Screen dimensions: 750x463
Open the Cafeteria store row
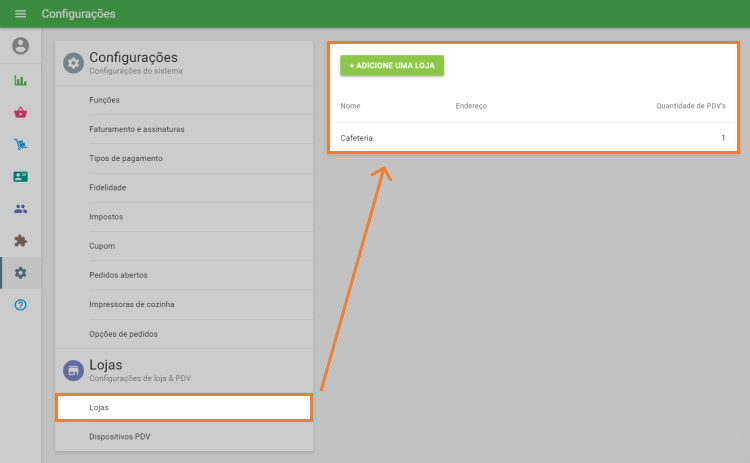click(532, 138)
